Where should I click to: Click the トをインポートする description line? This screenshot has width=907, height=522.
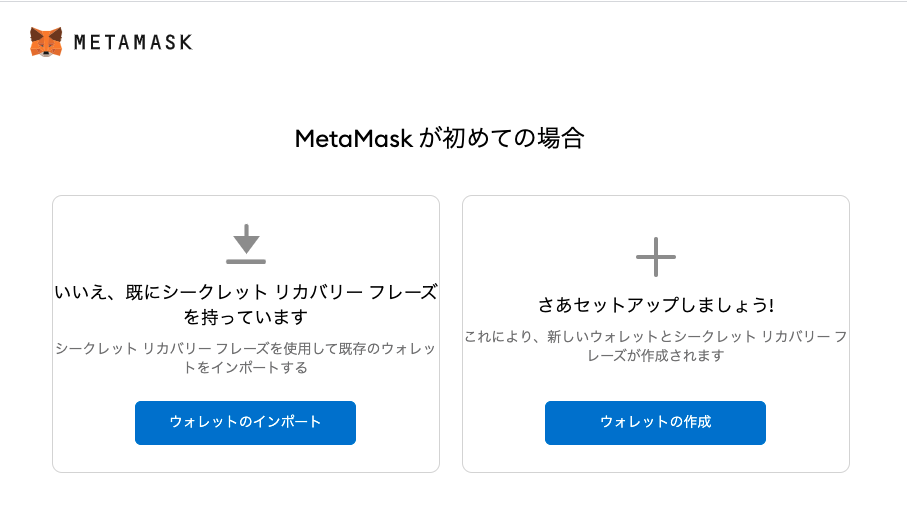[x=246, y=367]
